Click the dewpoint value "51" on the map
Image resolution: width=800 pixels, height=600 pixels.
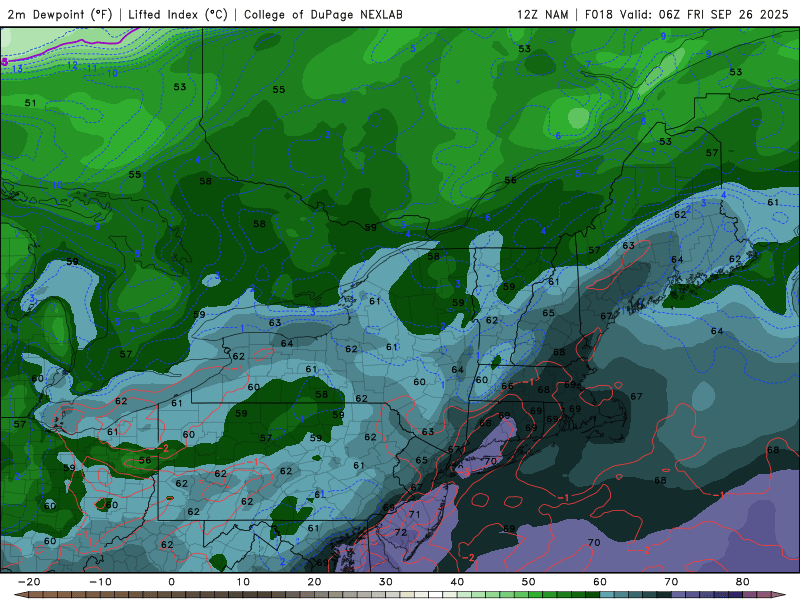click(x=31, y=103)
